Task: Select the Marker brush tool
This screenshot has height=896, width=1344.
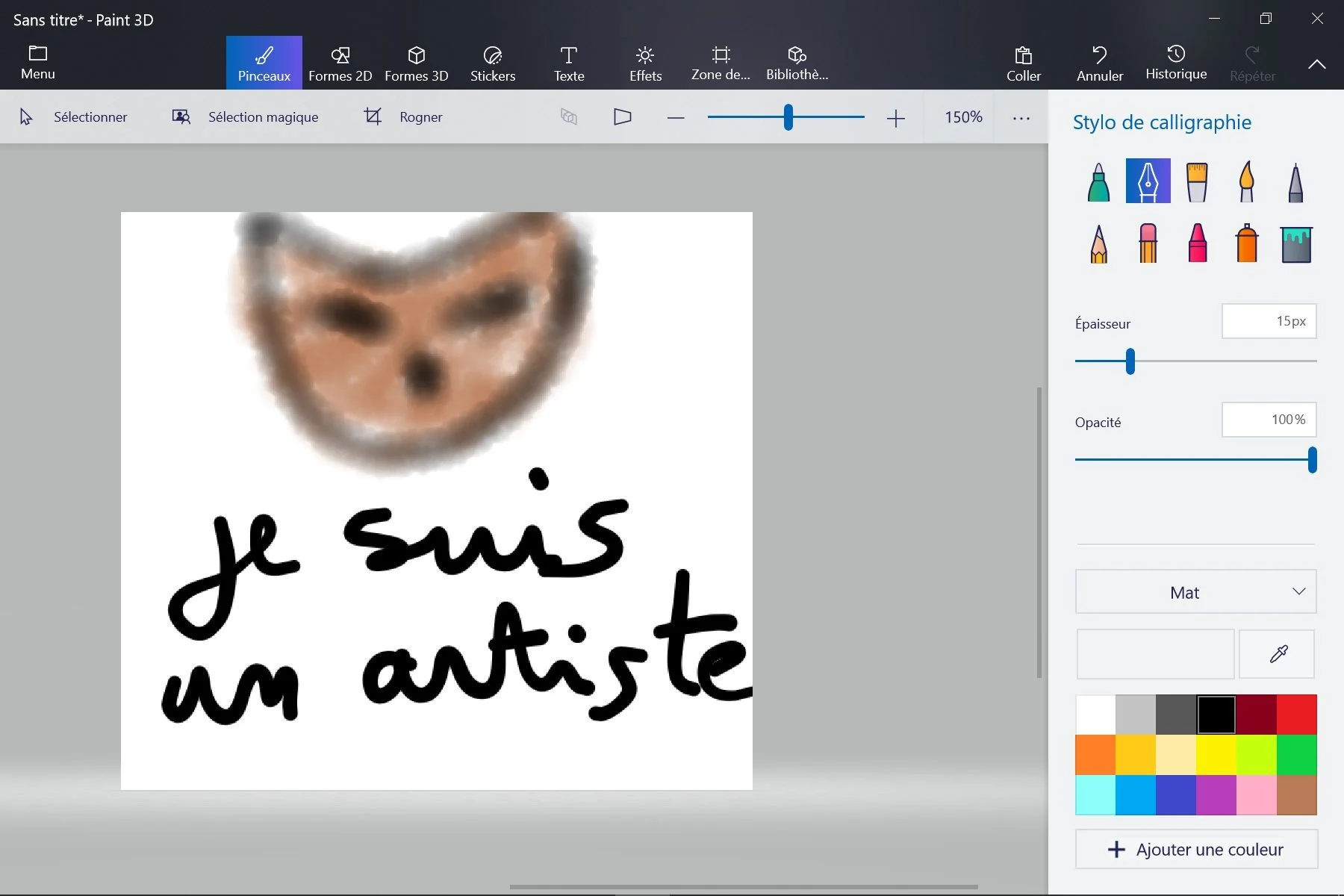Action: pyautogui.click(x=1098, y=181)
